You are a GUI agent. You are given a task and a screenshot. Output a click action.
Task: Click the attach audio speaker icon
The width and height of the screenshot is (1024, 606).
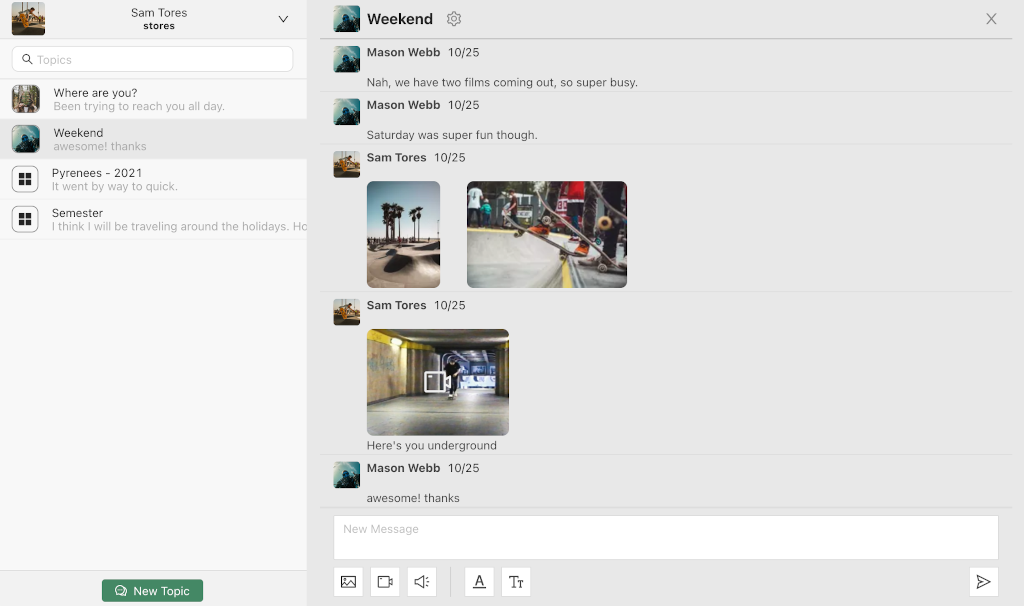pos(422,582)
